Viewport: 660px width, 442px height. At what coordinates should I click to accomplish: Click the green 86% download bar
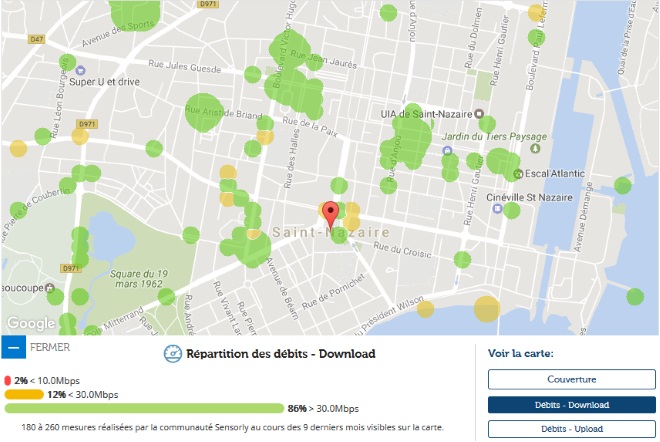coord(144,408)
